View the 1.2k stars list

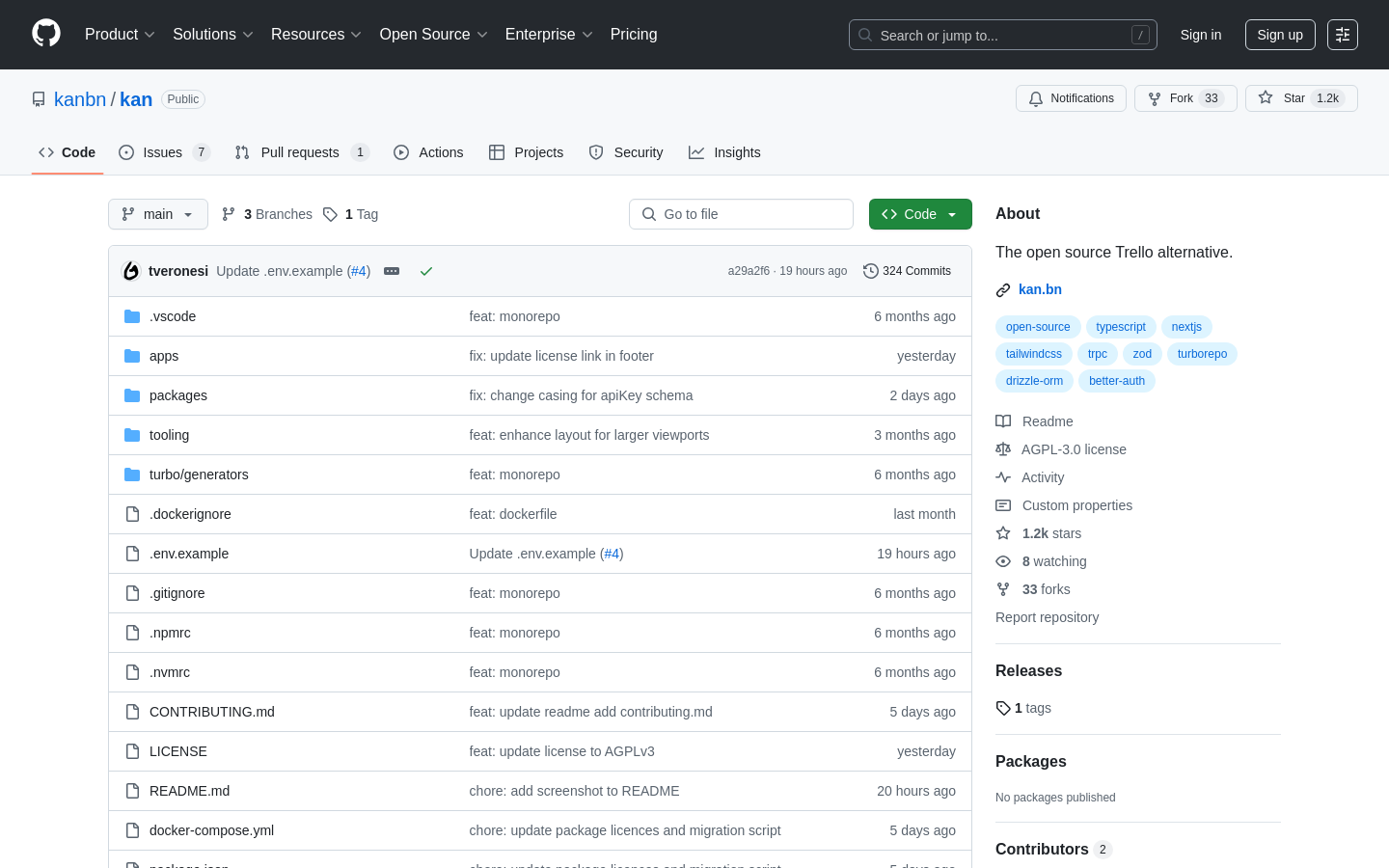click(1039, 533)
